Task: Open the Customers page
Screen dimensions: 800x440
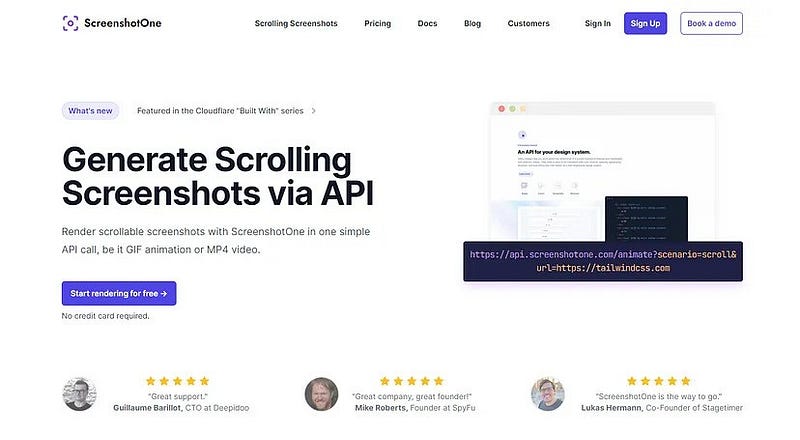Action: tap(529, 23)
